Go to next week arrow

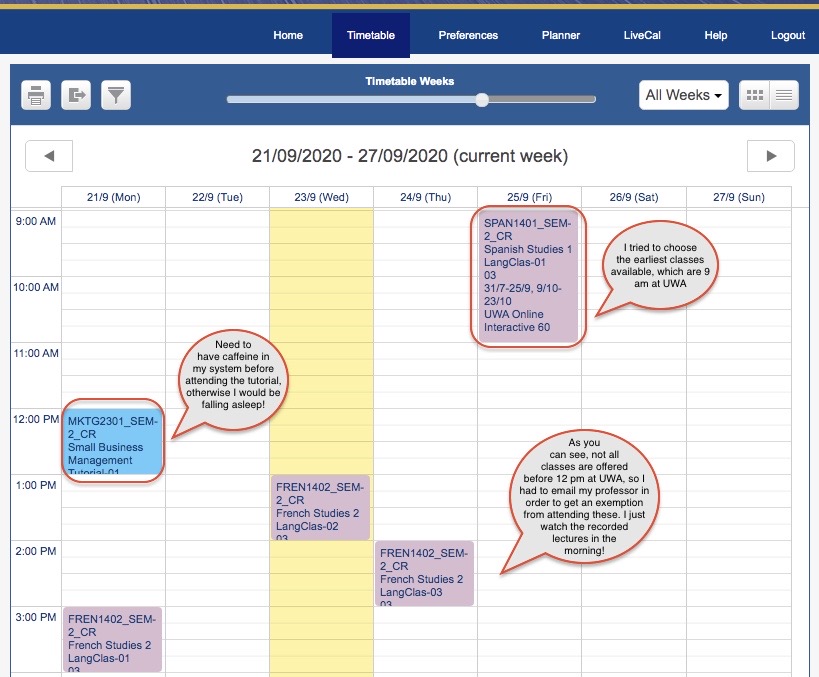(x=770, y=156)
